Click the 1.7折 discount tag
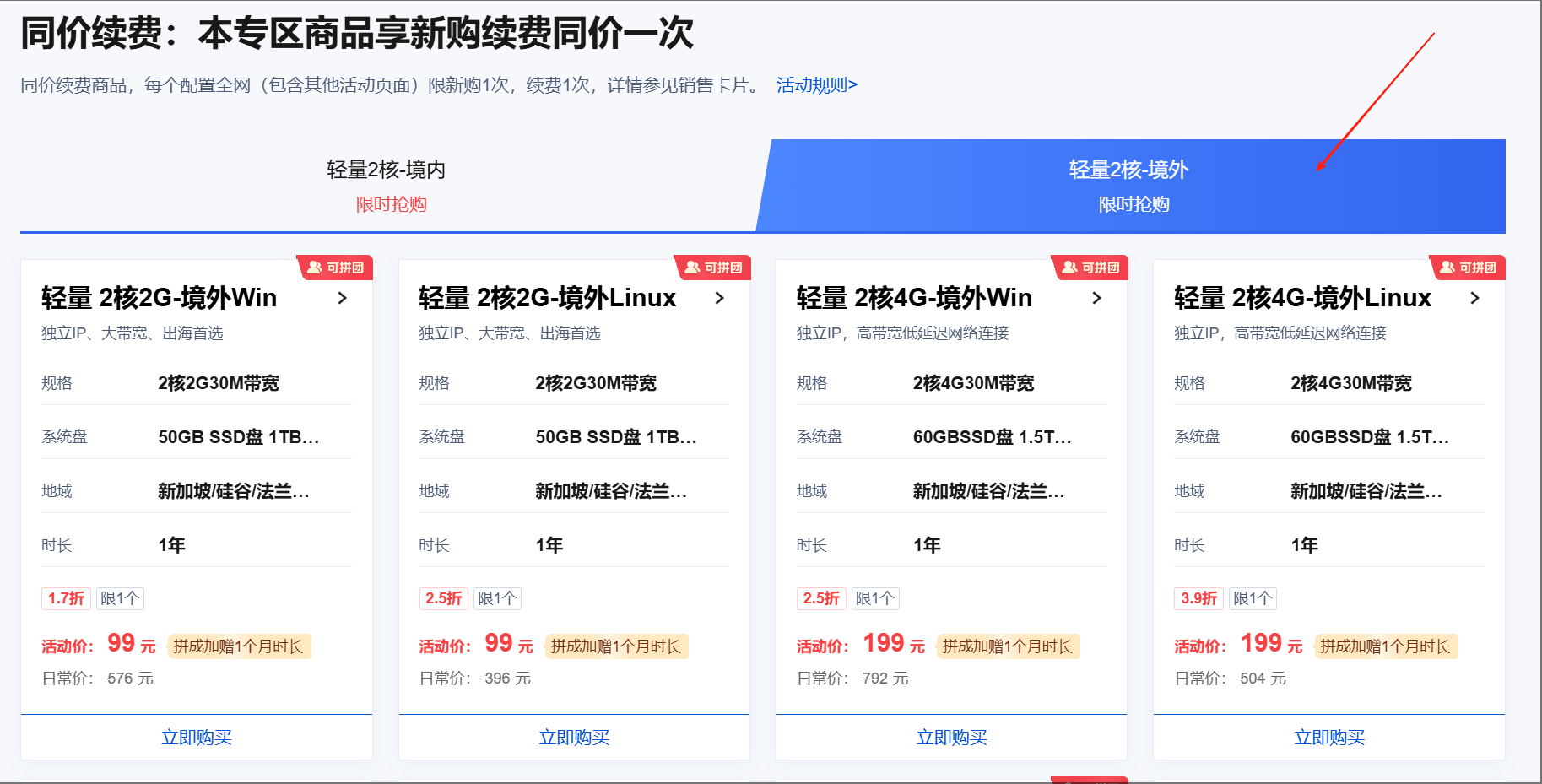This screenshot has height=784, width=1542. (66, 598)
